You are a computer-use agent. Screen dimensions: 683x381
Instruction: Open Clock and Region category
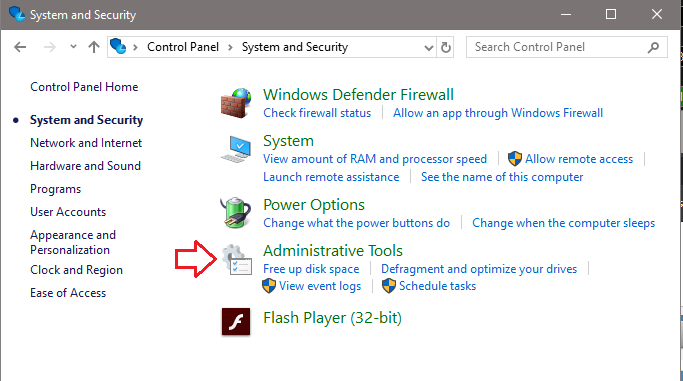point(76,270)
